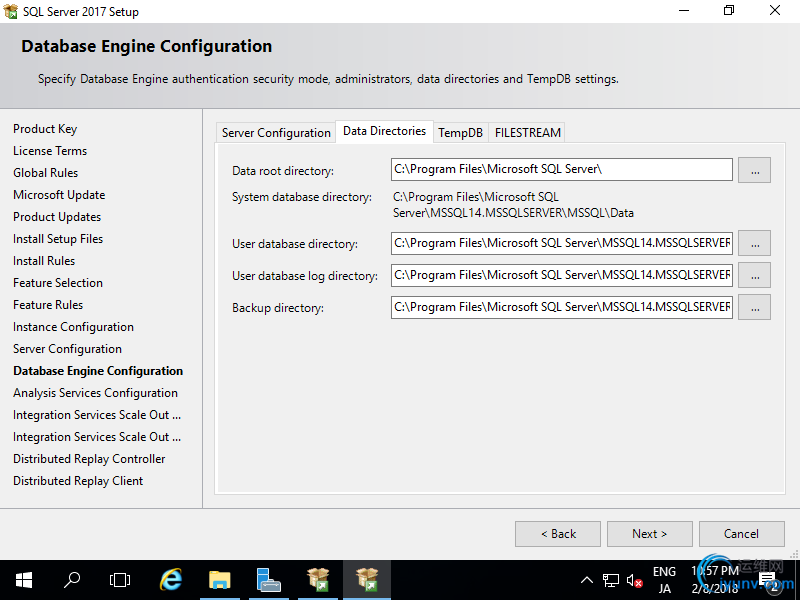Viewport: 800px width, 600px height.
Task: Click System database directory path text
Action: (513, 205)
